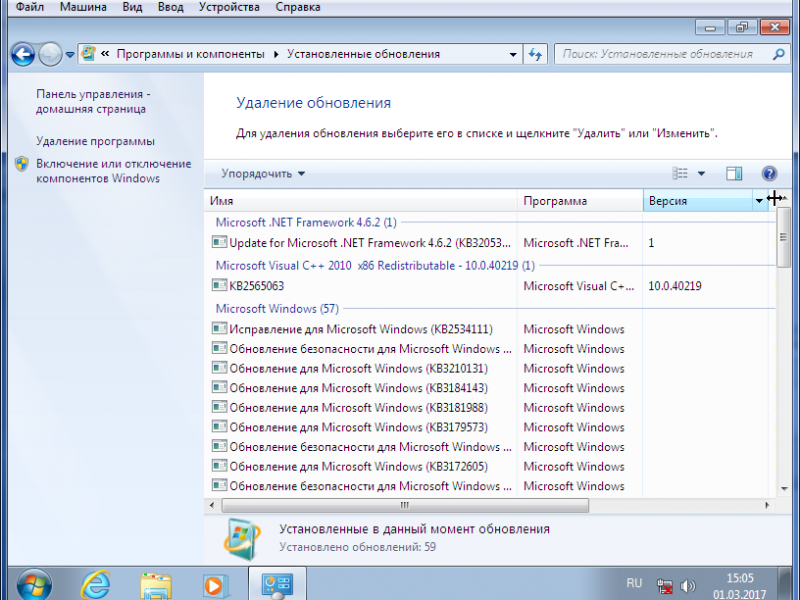Click the horizontal scrollbar right arrow
The image size is (800, 600).
[x=767, y=505]
